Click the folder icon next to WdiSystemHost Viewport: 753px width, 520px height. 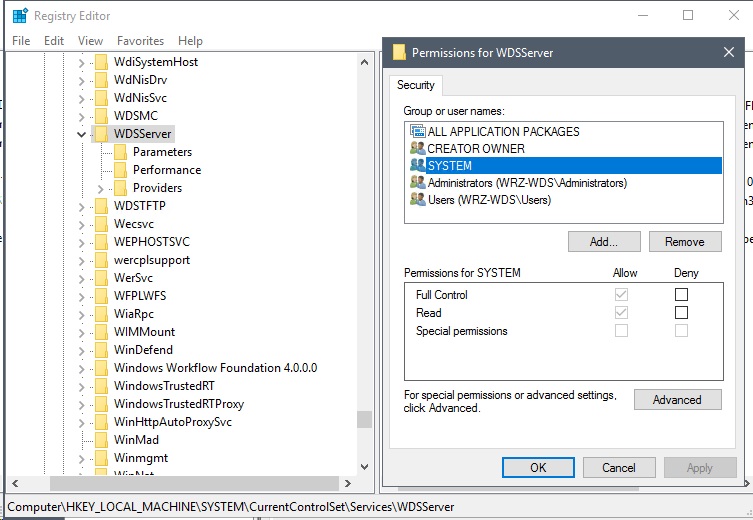point(101,62)
